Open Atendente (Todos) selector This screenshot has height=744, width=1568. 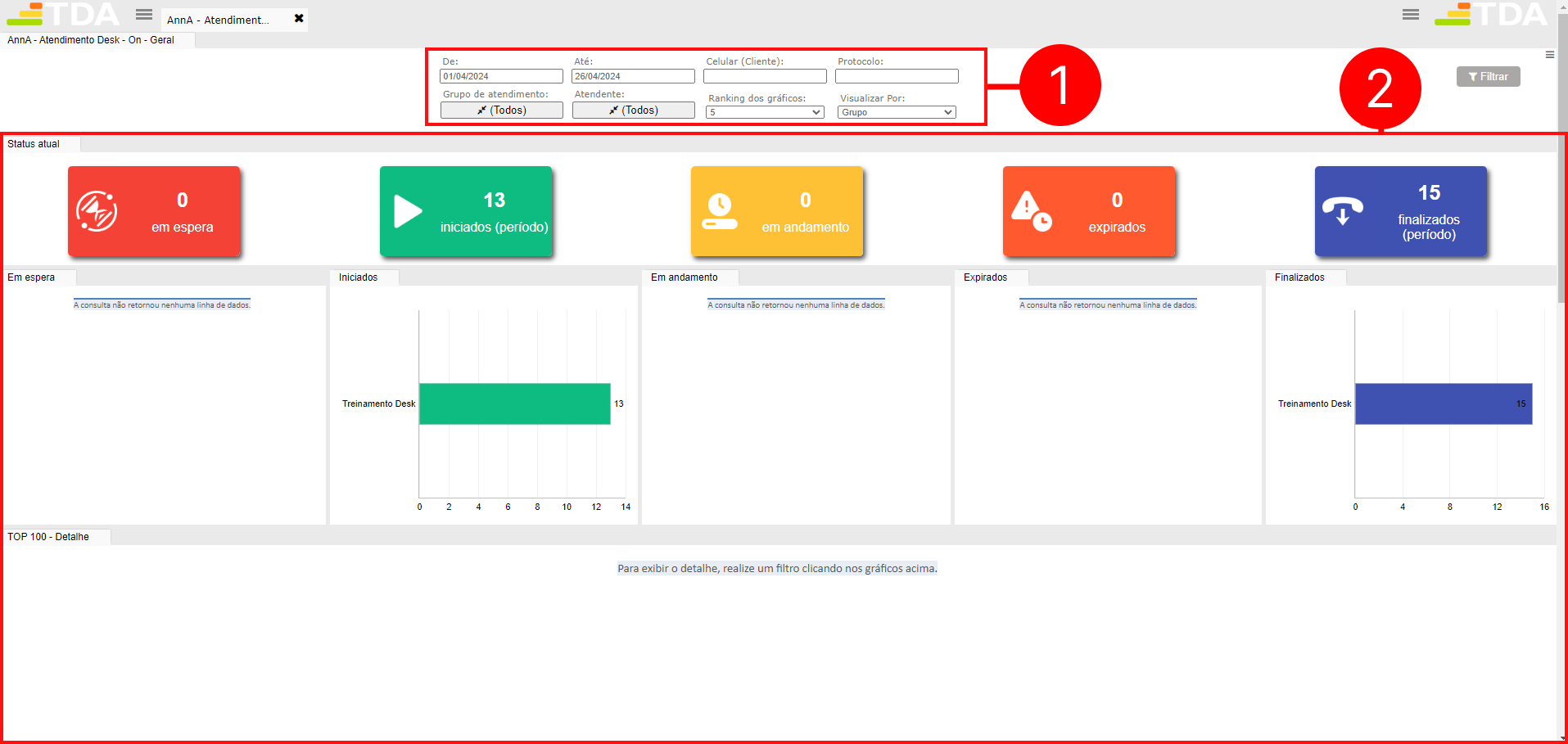click(x=633, y=110)
